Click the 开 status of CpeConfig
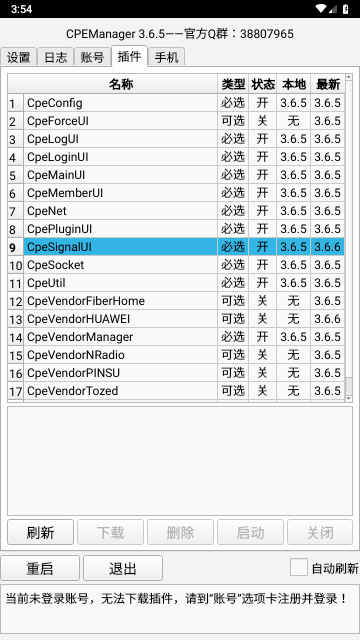 click(x=262, y=103)
